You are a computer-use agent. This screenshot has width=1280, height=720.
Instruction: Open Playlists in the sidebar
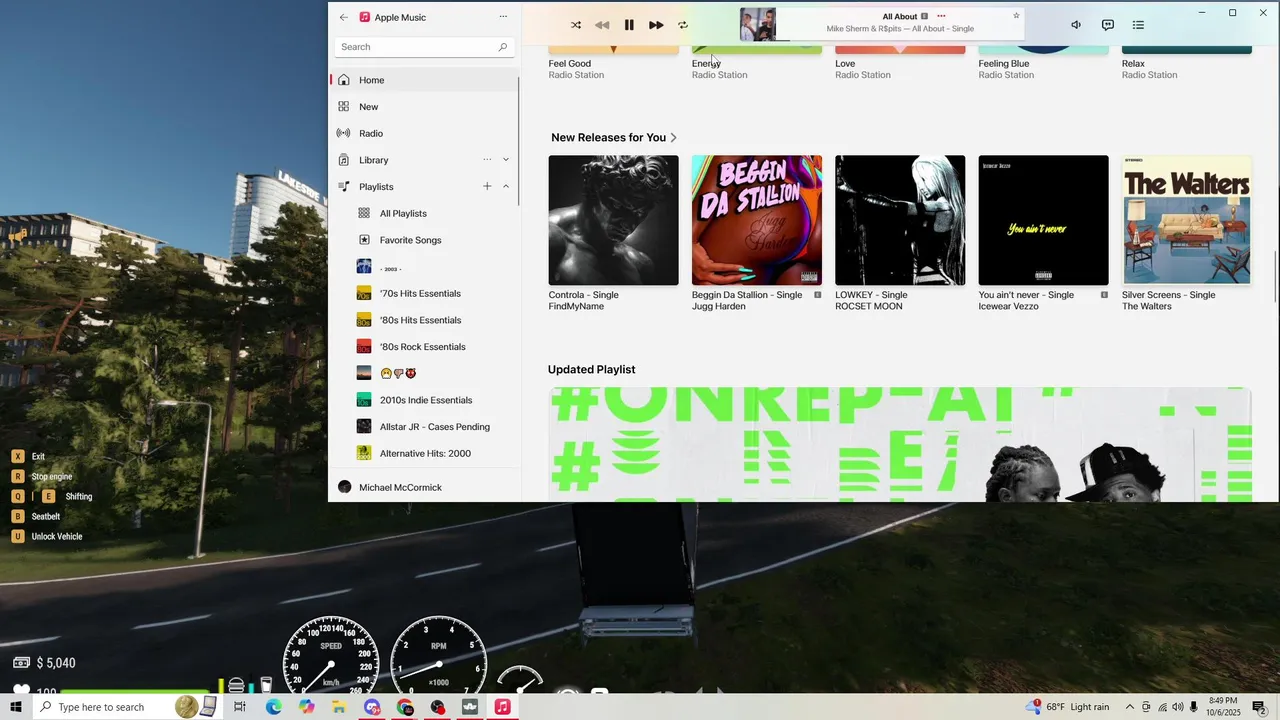pos(424,187)
